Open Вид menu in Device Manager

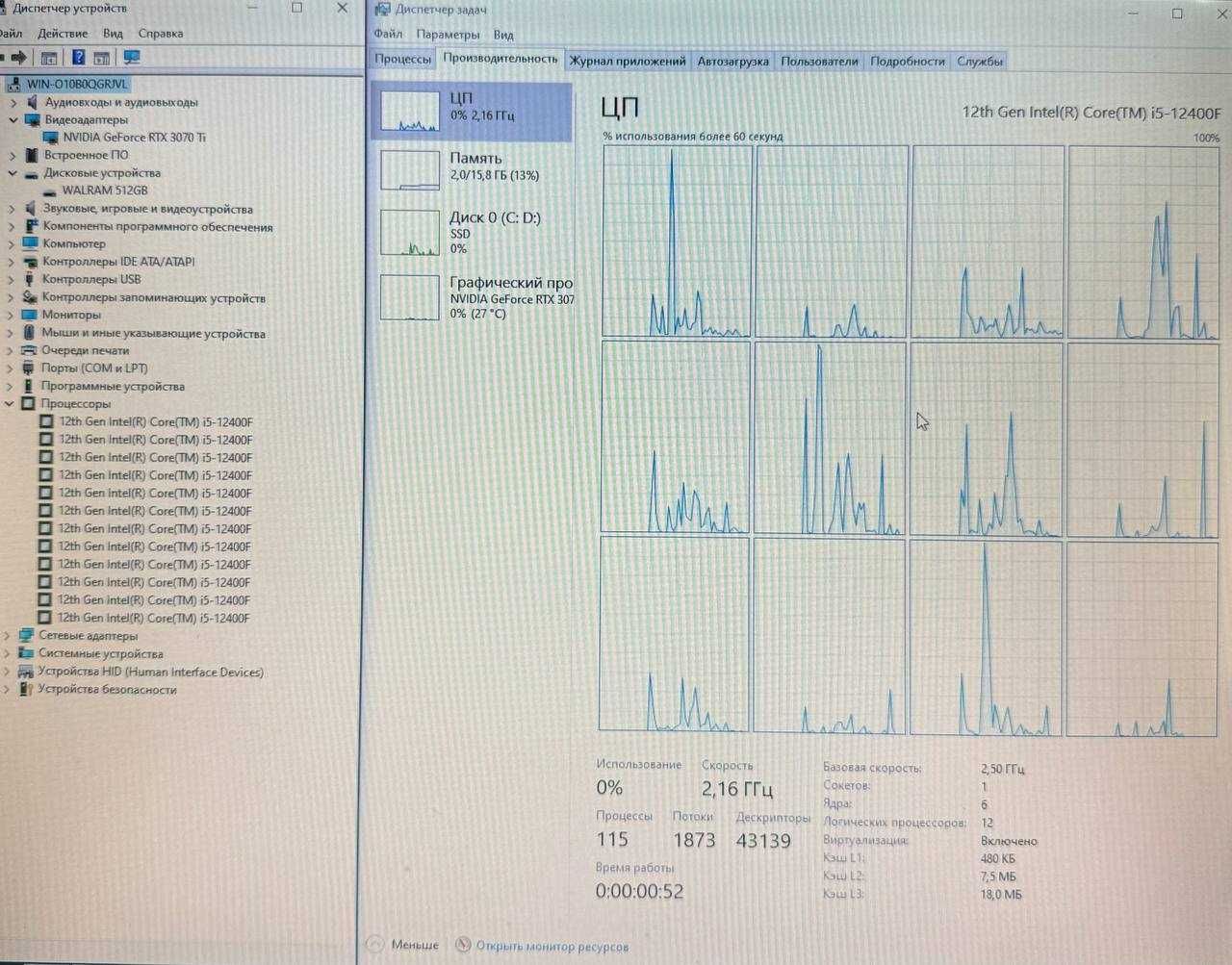point(113,33)
